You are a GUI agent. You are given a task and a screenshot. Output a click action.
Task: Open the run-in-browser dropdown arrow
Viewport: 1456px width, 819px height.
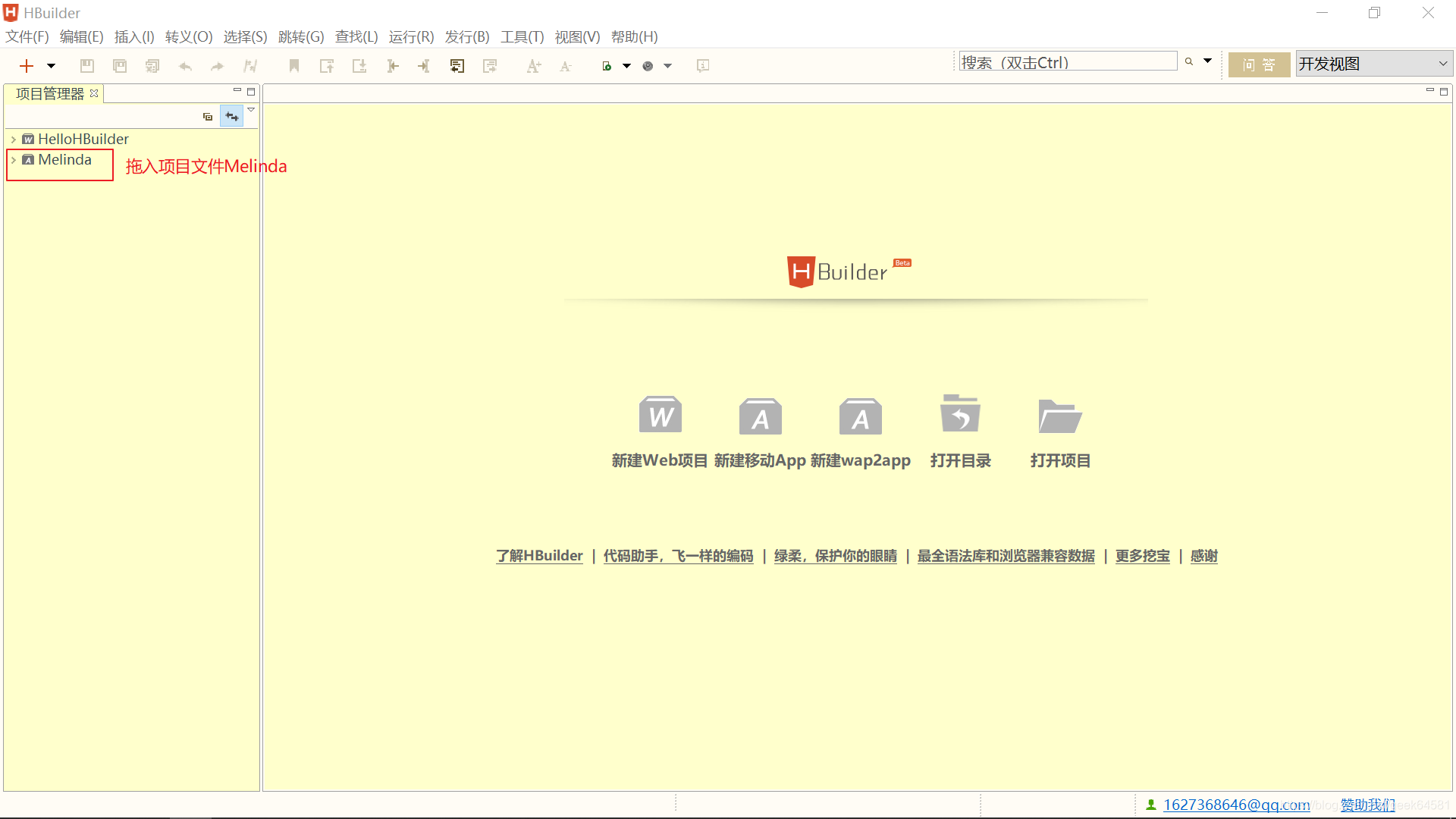click(626, 66)
